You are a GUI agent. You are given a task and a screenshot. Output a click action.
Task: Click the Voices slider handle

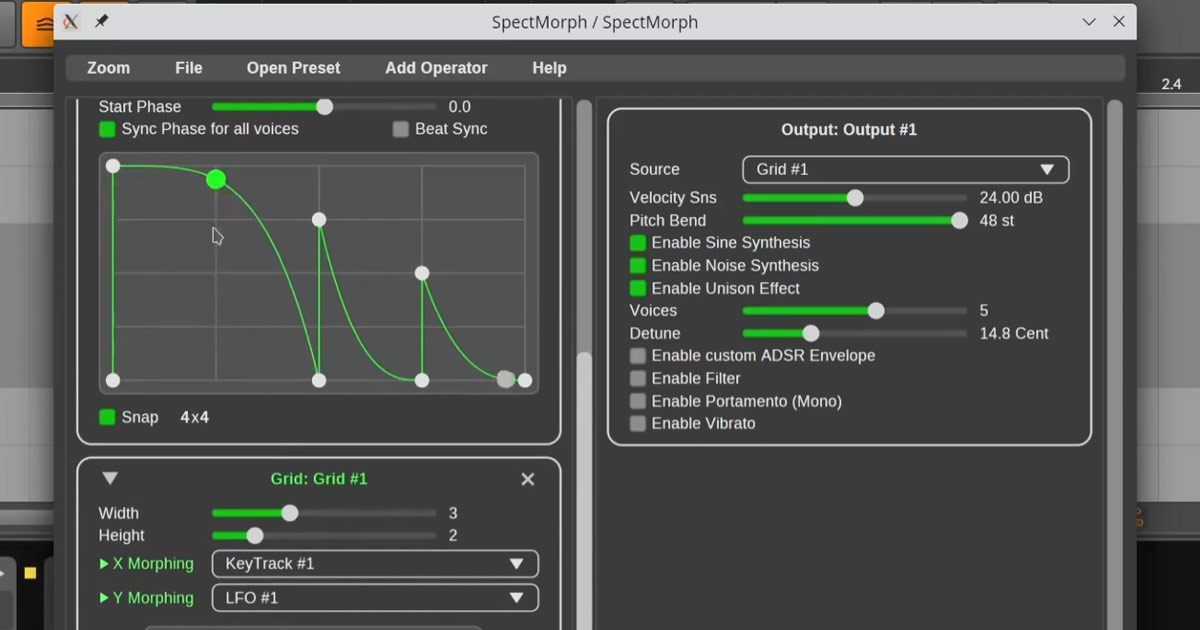pos(877,310)
